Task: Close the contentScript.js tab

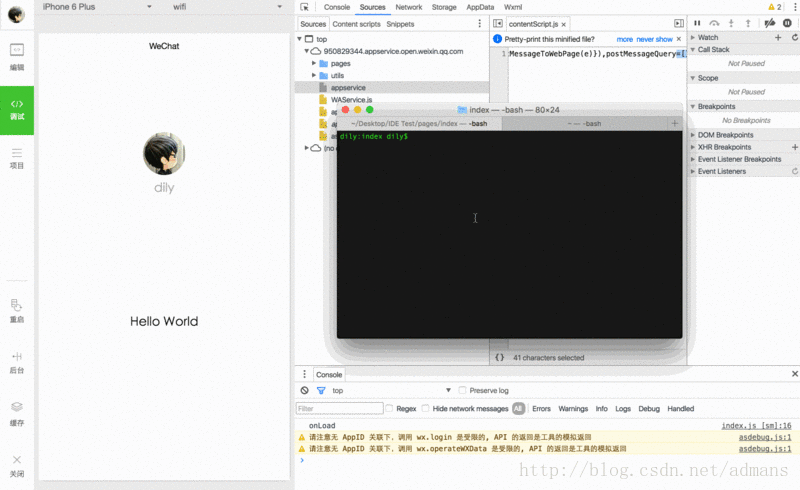Action: (x=563, y=24)
